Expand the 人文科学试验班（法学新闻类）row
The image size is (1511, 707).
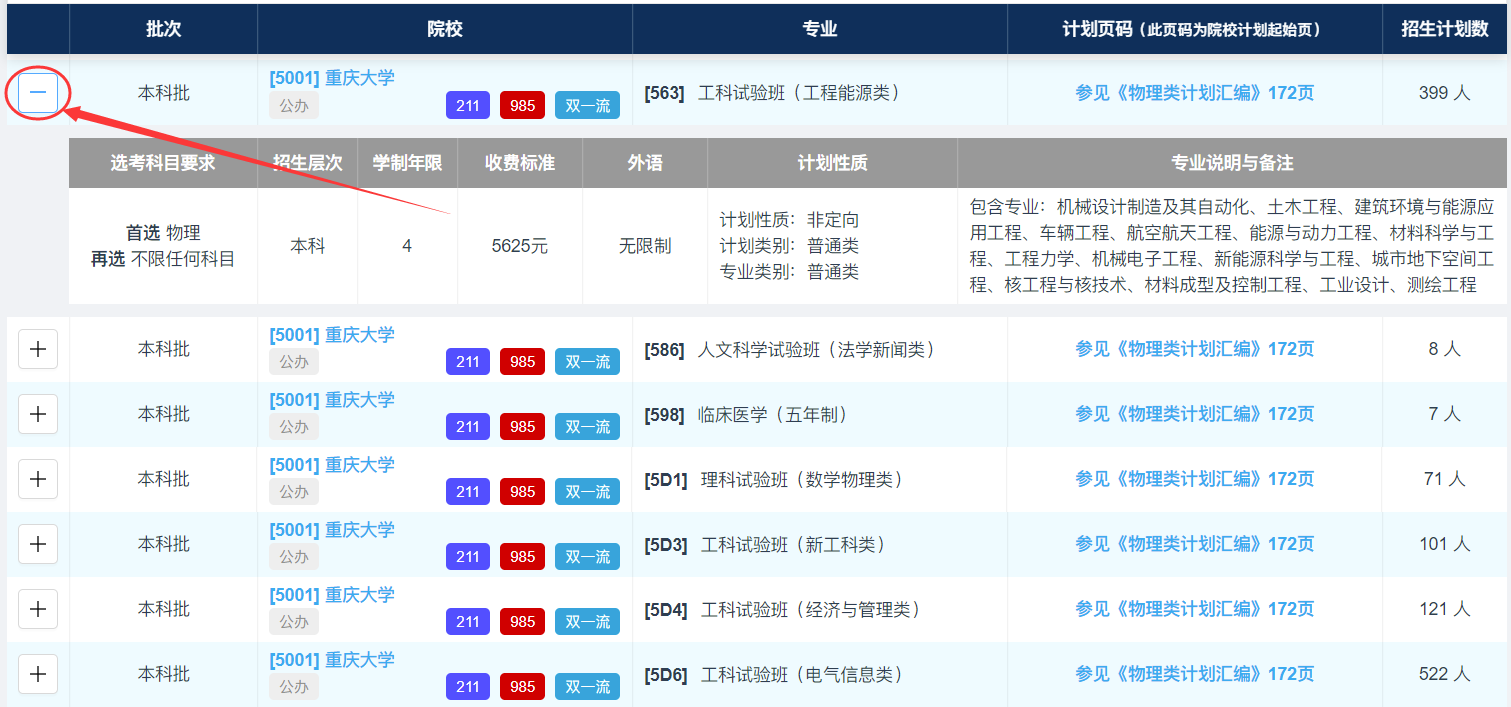click(38, 349)
